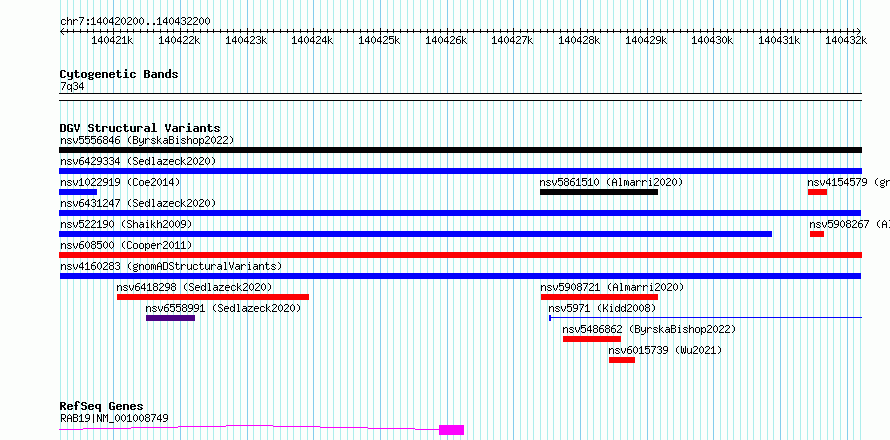
Task: Open the nsv4160283 (gnomADStructuralVariants) label
Action: [171, 266]
